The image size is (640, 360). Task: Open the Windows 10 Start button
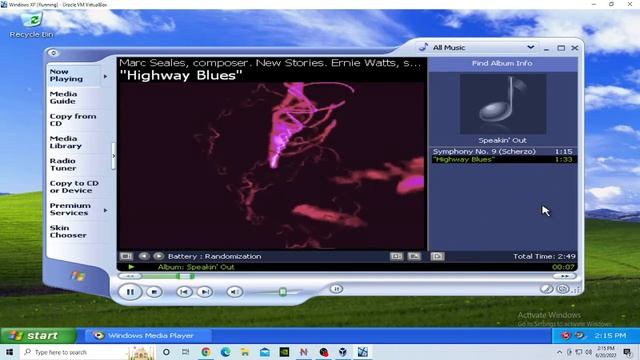[9, 352]
